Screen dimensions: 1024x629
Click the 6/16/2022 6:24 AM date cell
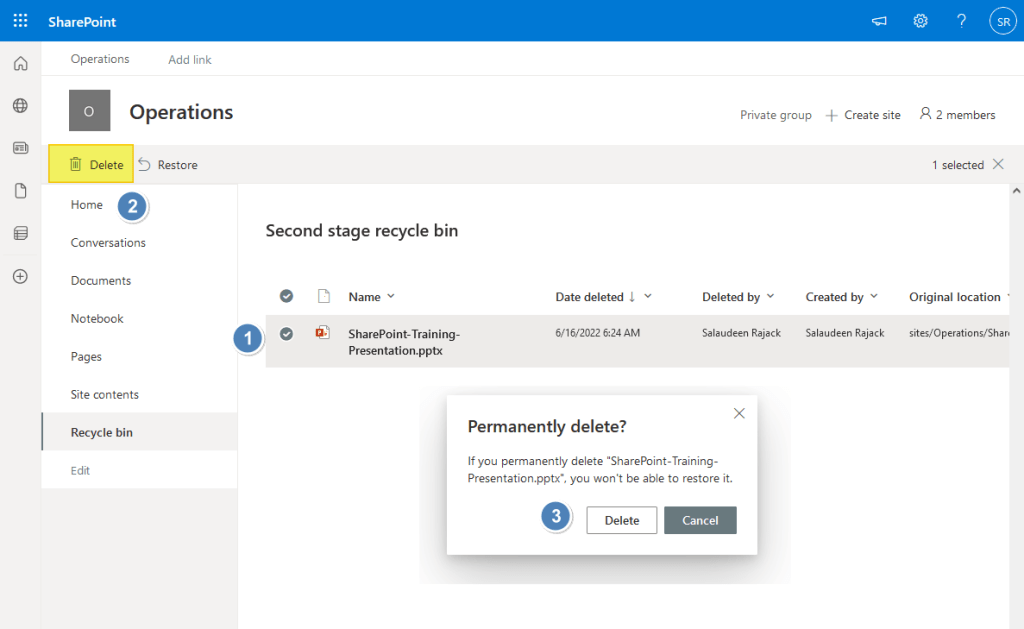(x=598, y=332)
